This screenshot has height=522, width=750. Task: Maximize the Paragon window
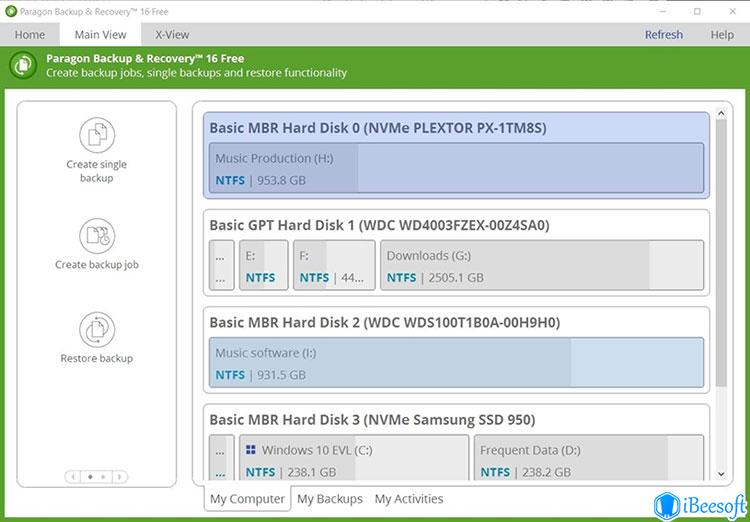tap(697, 11)
